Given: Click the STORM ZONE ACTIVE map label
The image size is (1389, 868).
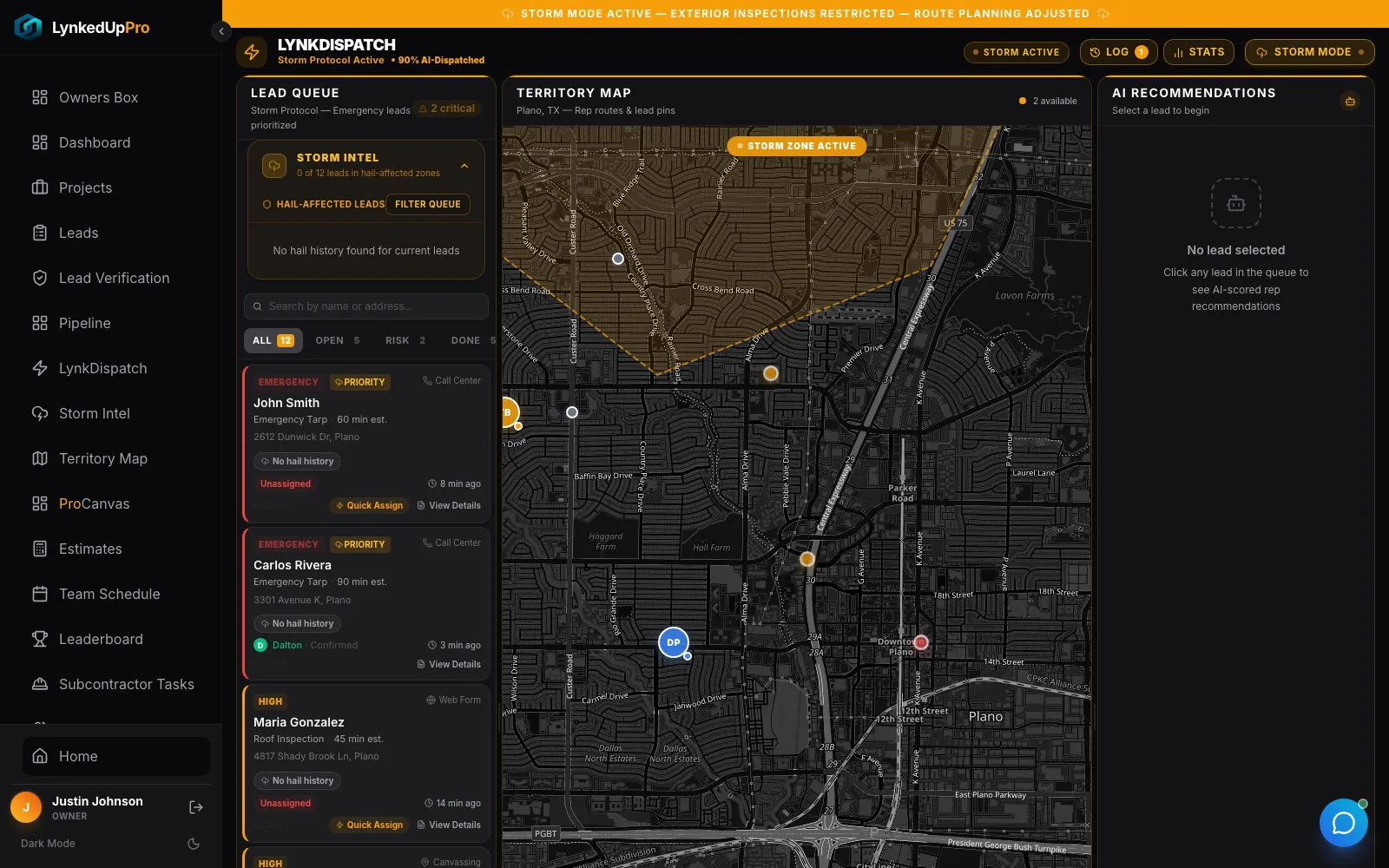Looking at the screenshot, I should click(x=797, y=146).
